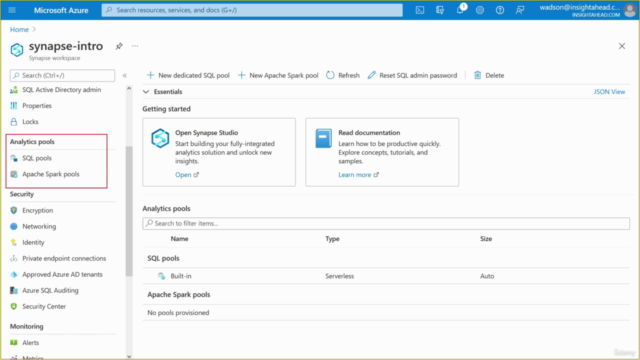Open Azure SQL Auditing
Viewport: 640px width, 360px height.
50,290
